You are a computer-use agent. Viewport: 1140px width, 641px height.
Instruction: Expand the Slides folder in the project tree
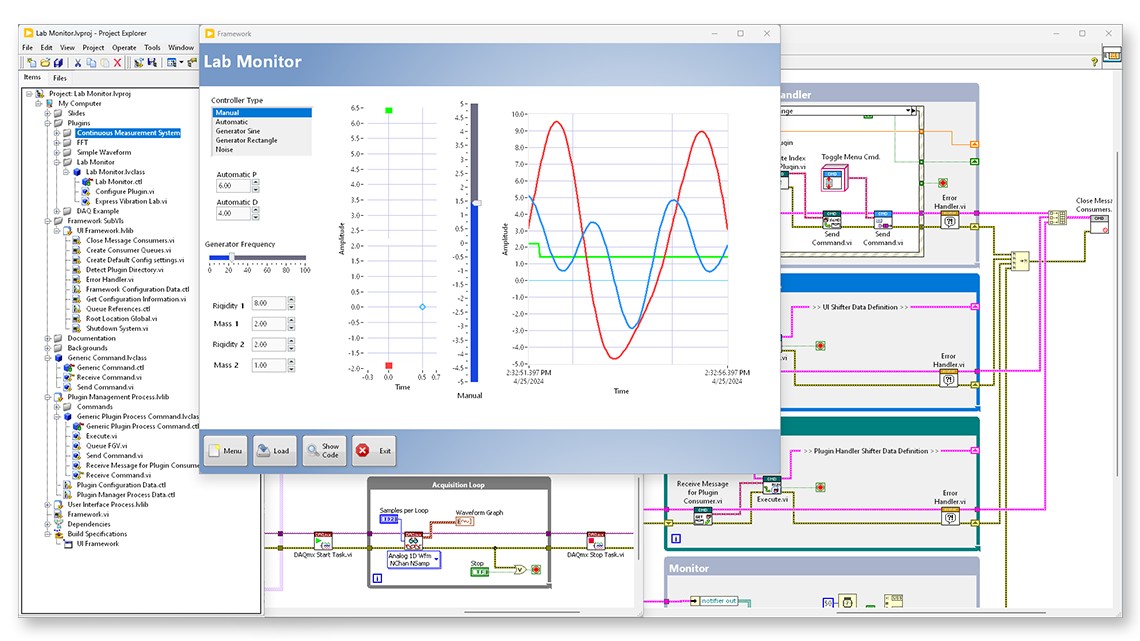pyautogui.click(x=47, y=113)
